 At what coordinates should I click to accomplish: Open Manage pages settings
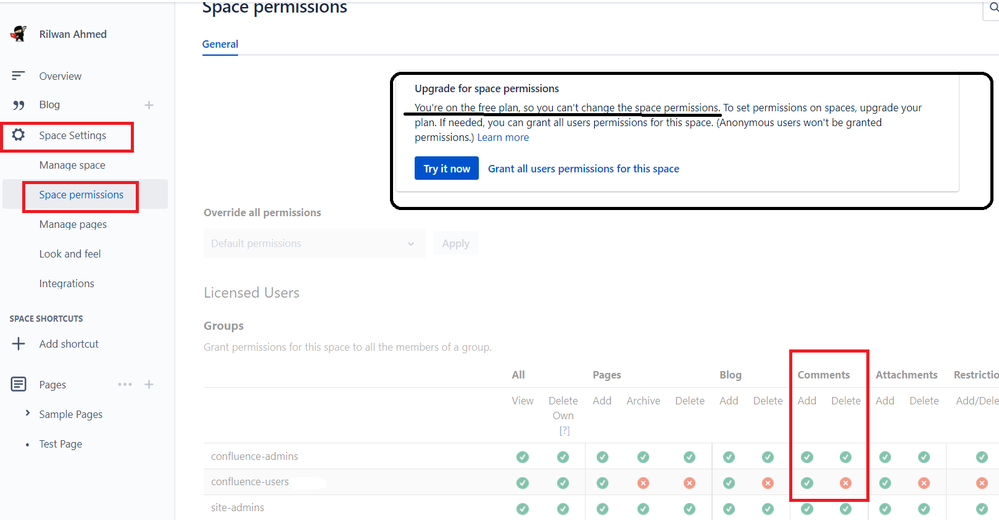(73, 224)
